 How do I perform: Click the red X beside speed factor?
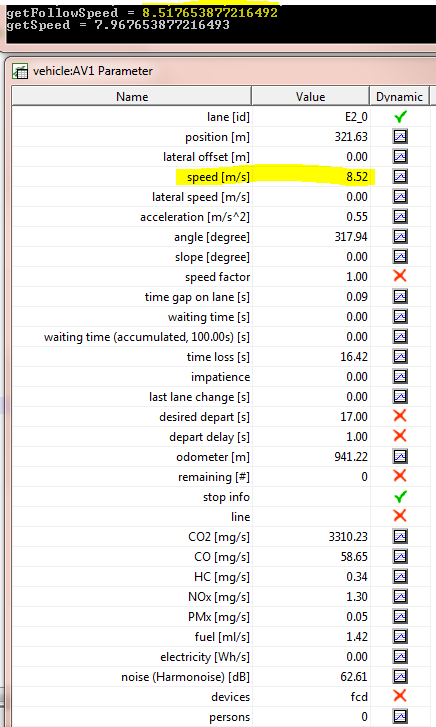point(400,276)
